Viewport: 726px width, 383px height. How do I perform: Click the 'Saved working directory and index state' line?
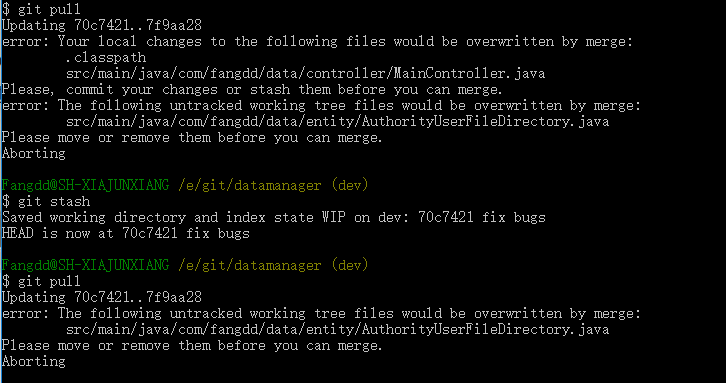tap(274, 217)
